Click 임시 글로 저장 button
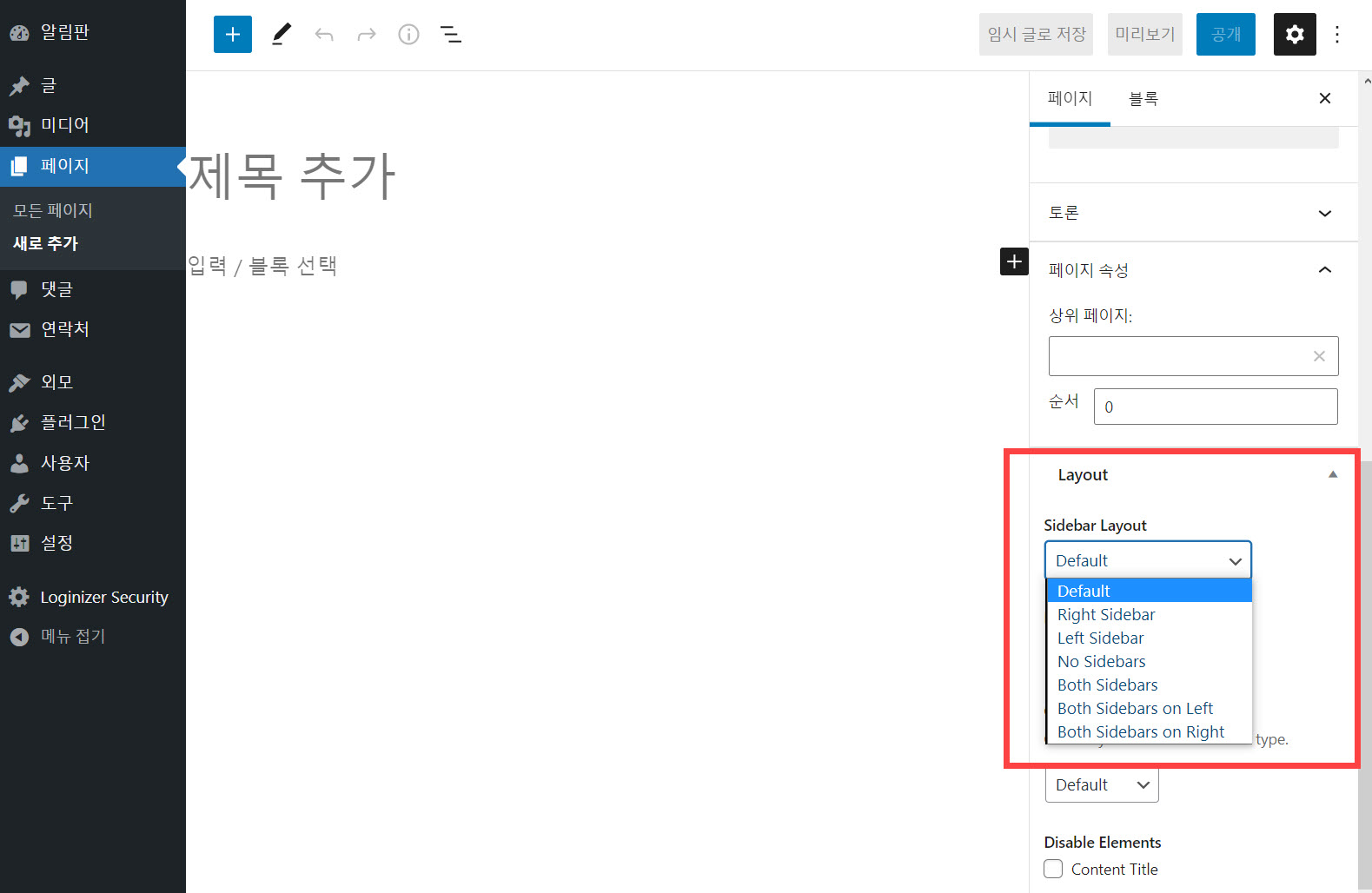1372x893 pixels. pyautogui.click(x=1036, y=34)
